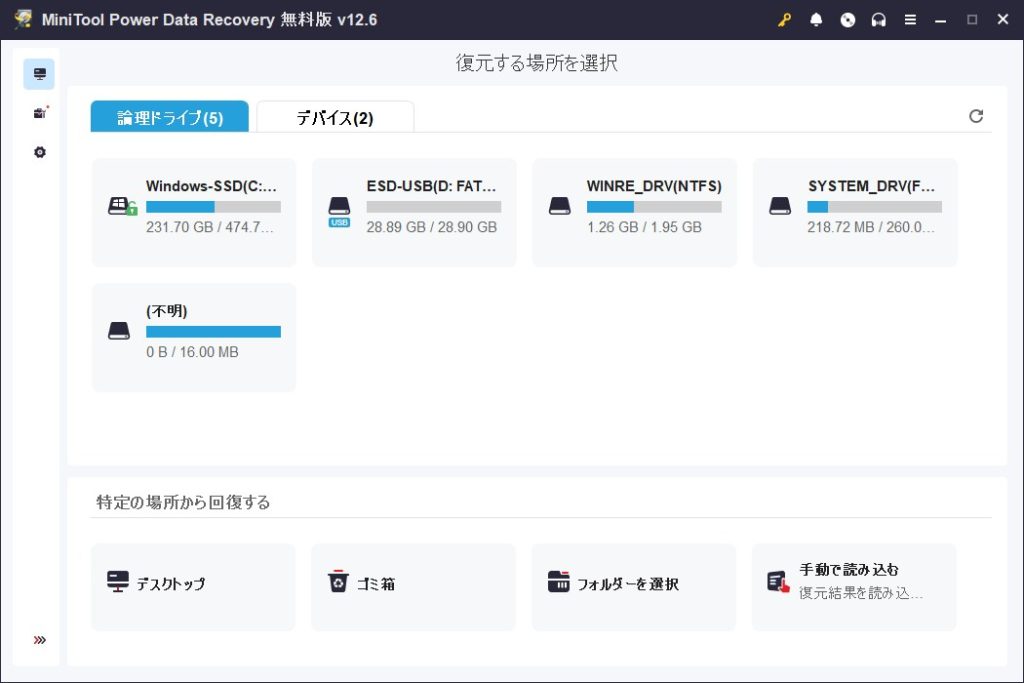Expand the sidebar with the double-arrow icon
The height and width of the screenshot is (683, 1024).
40,640
